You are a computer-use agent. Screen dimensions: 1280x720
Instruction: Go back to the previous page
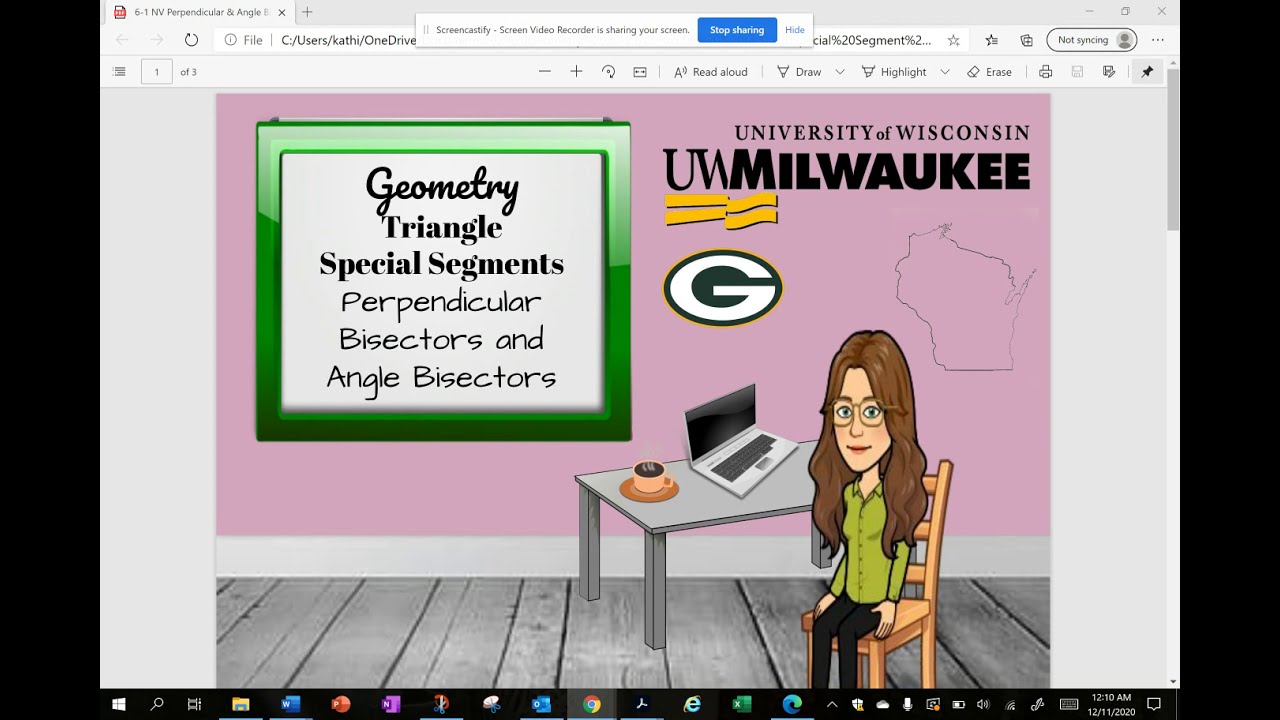pyautogui.click(x=122, y=40)
